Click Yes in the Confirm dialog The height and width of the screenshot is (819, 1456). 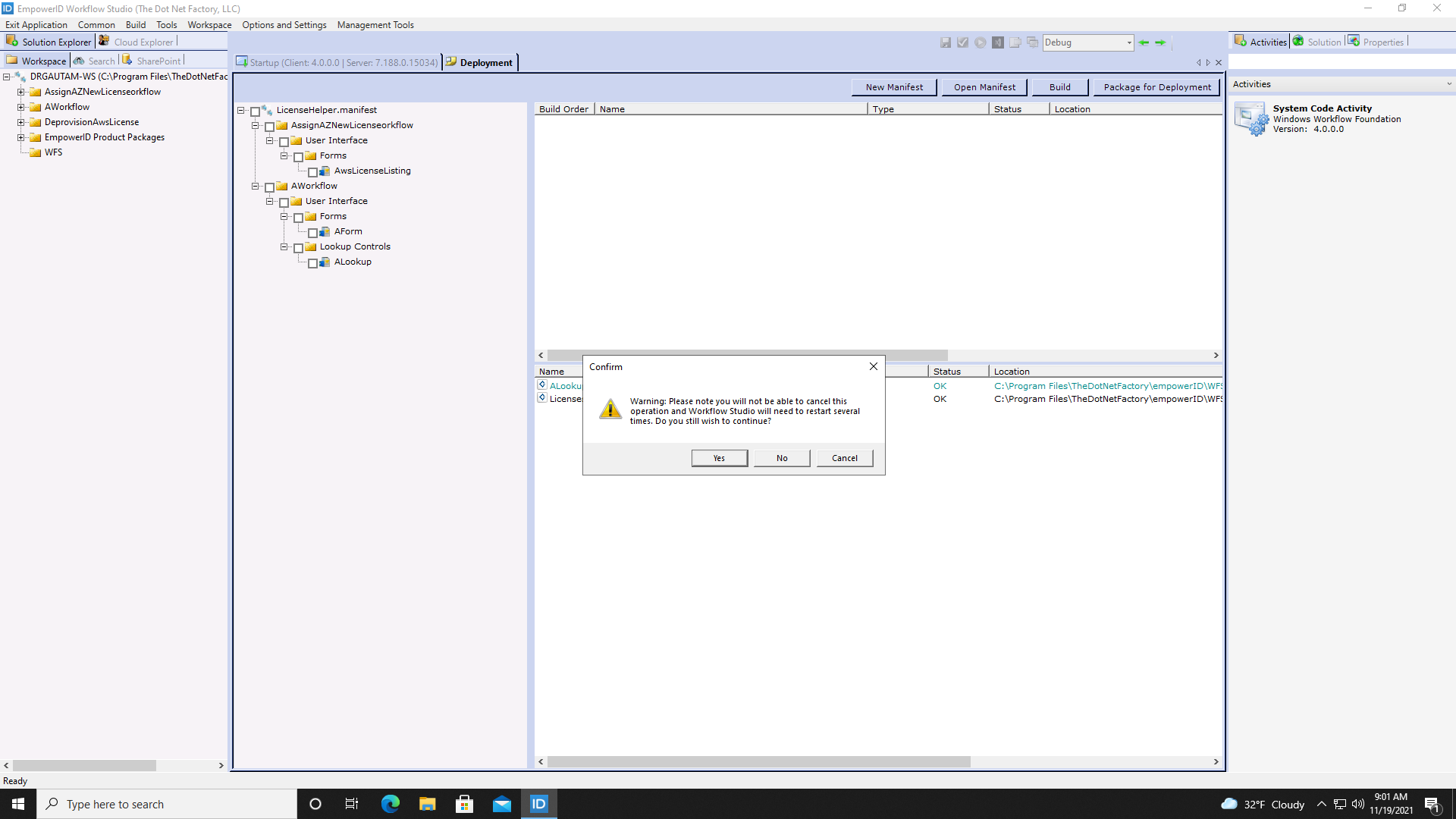pos(718,457)
